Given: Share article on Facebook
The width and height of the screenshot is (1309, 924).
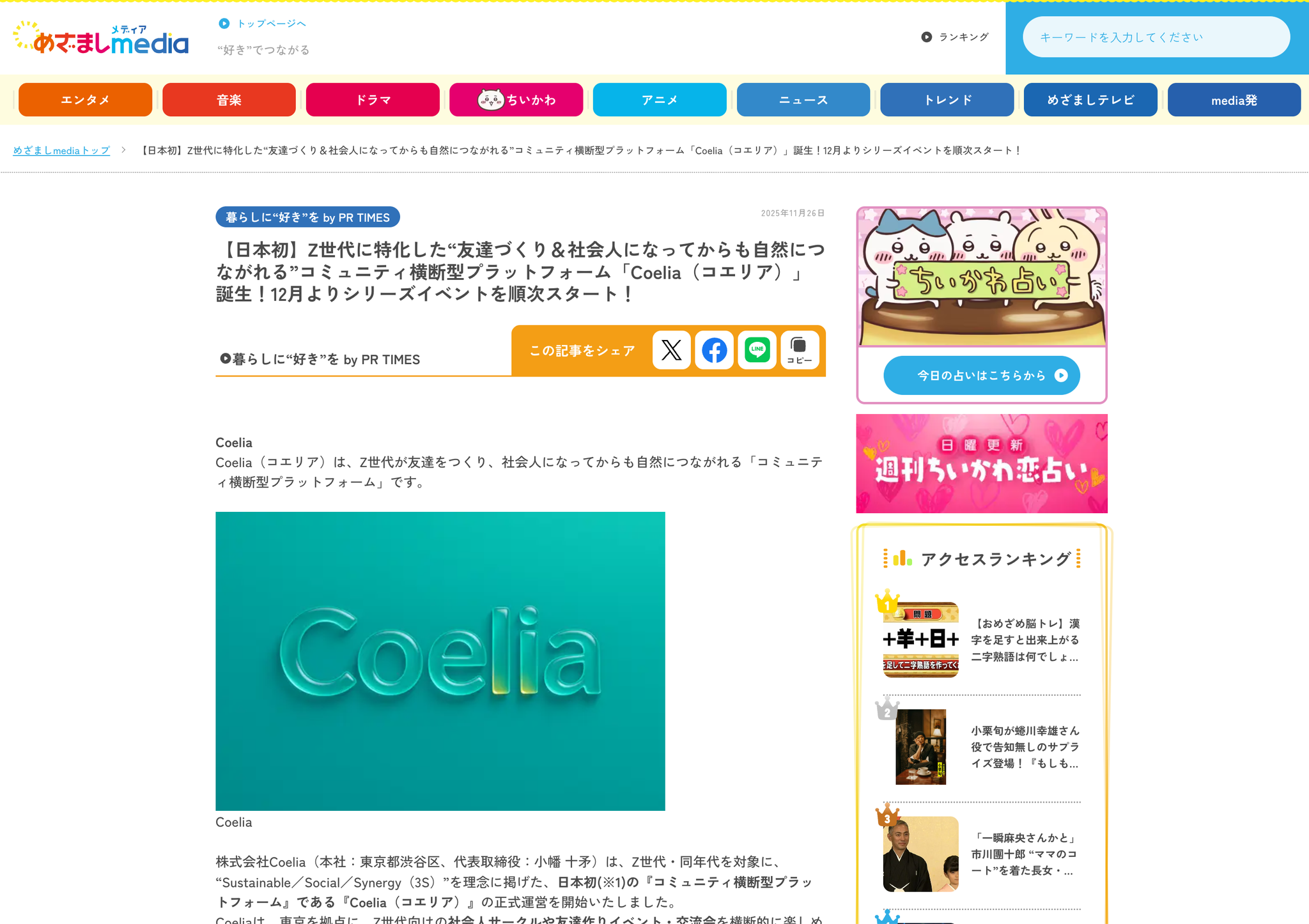Looking at the screenshot, I should (714, 350).
